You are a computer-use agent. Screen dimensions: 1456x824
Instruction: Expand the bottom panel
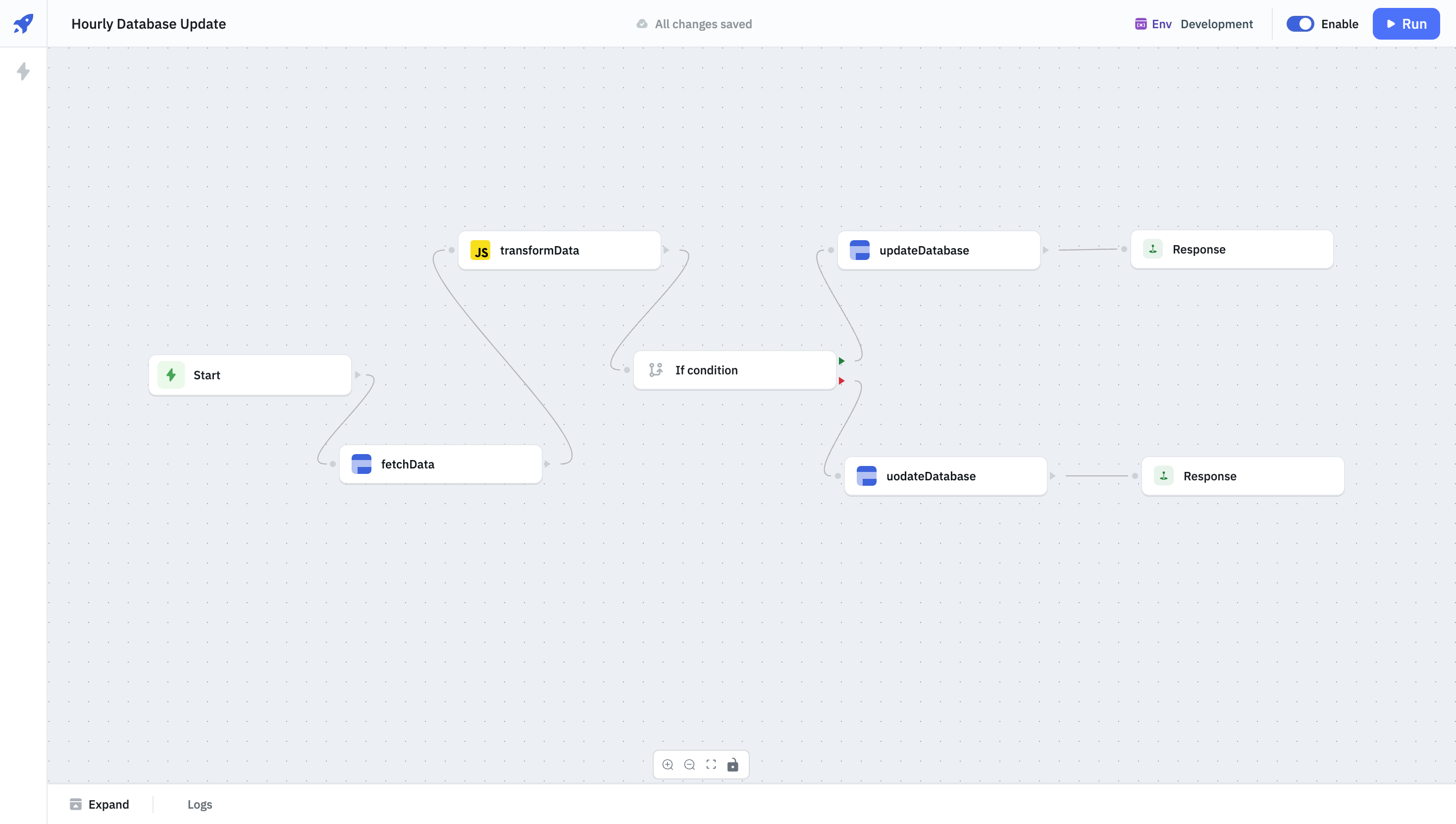click(100, 804)
